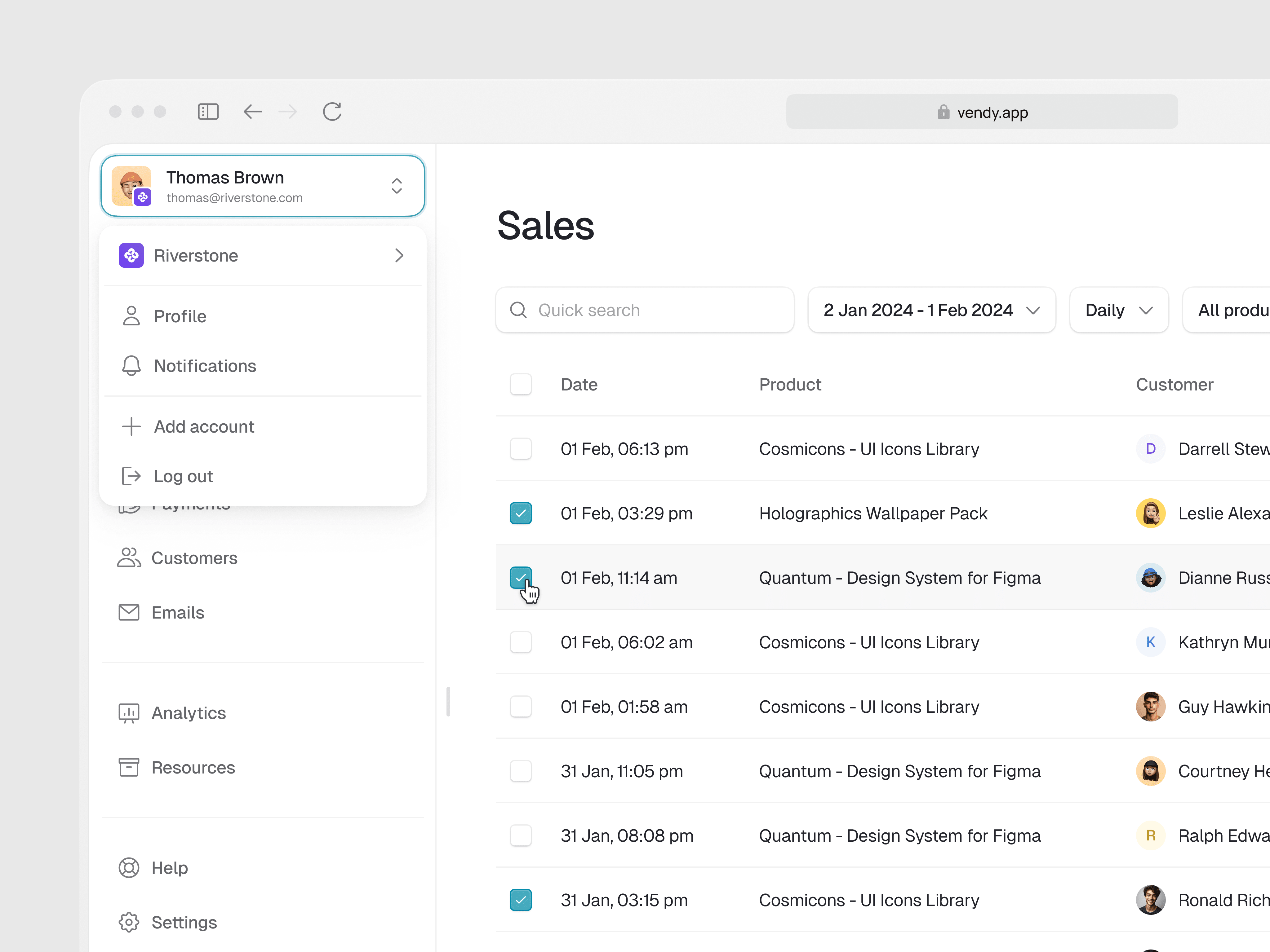Image resolution: width=1270 pixels, height=952 pixels.
Task: Click the Log out door icon
Action: click(131, 476)
